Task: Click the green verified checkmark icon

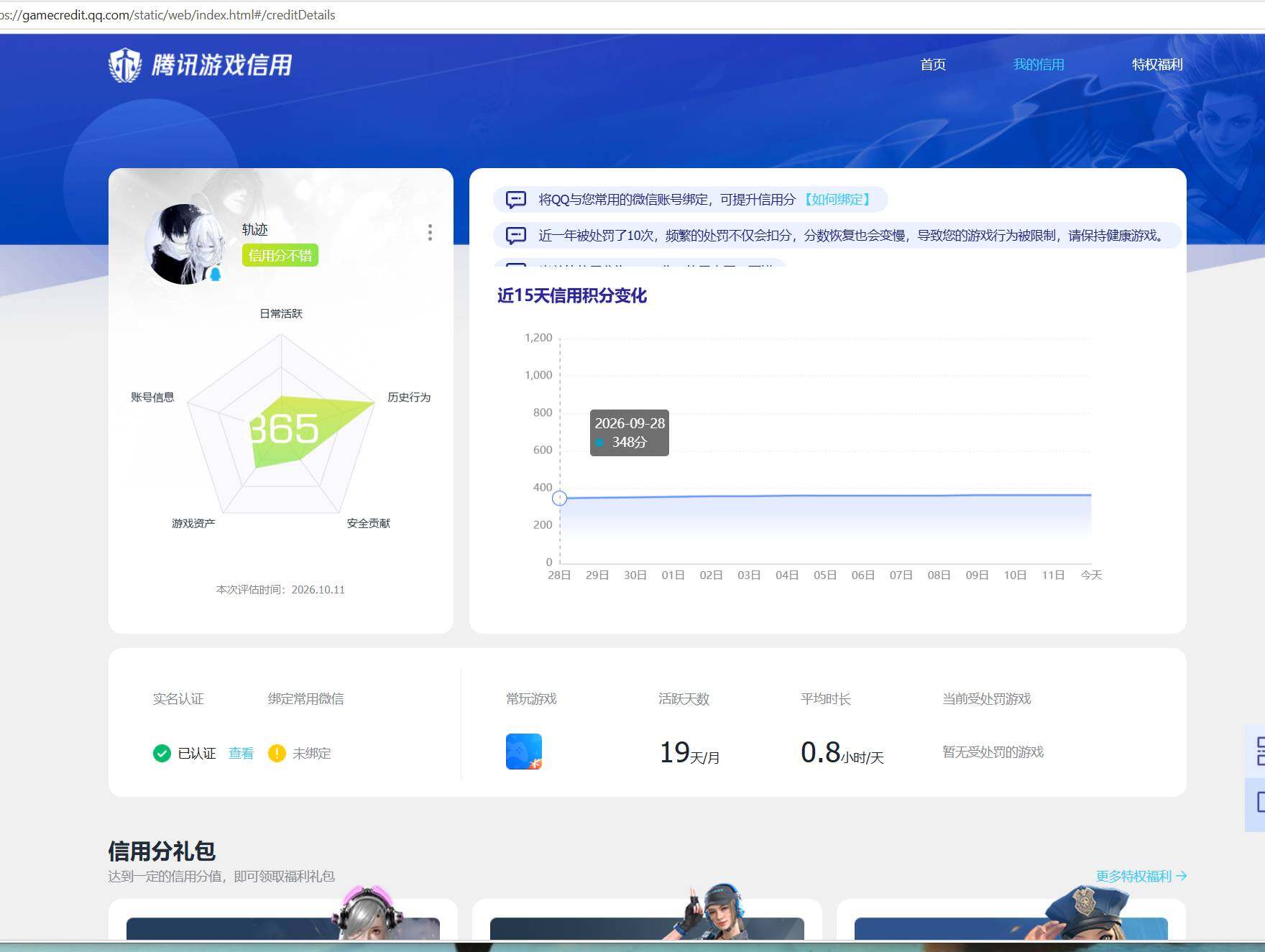Action: click(162, 753)
